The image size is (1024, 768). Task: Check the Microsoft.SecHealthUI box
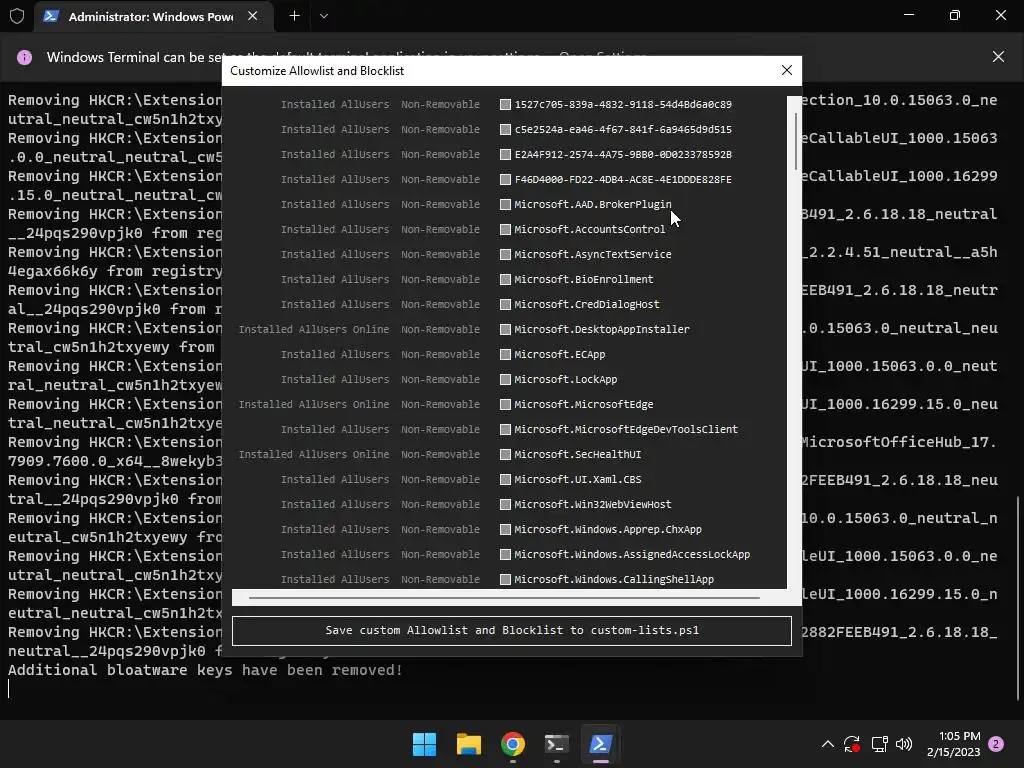click(x=505, y=455)
